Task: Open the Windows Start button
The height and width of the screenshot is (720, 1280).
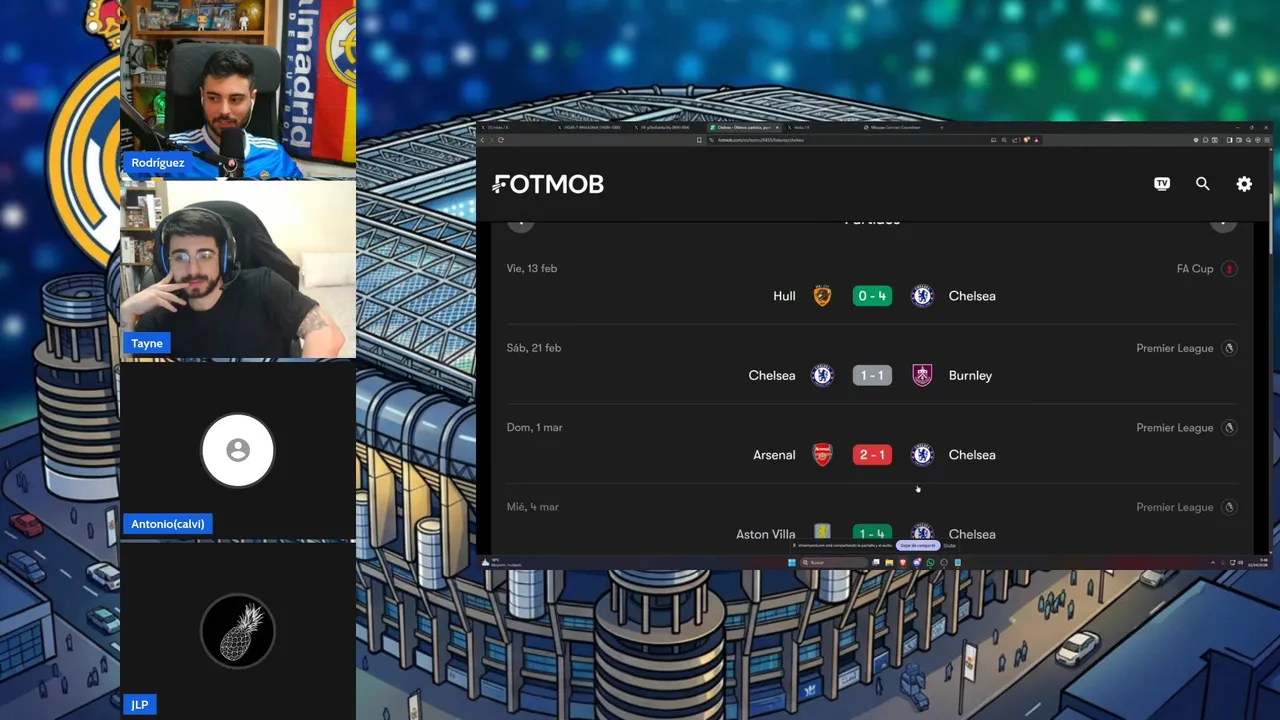Action: [x=791, y=563]
